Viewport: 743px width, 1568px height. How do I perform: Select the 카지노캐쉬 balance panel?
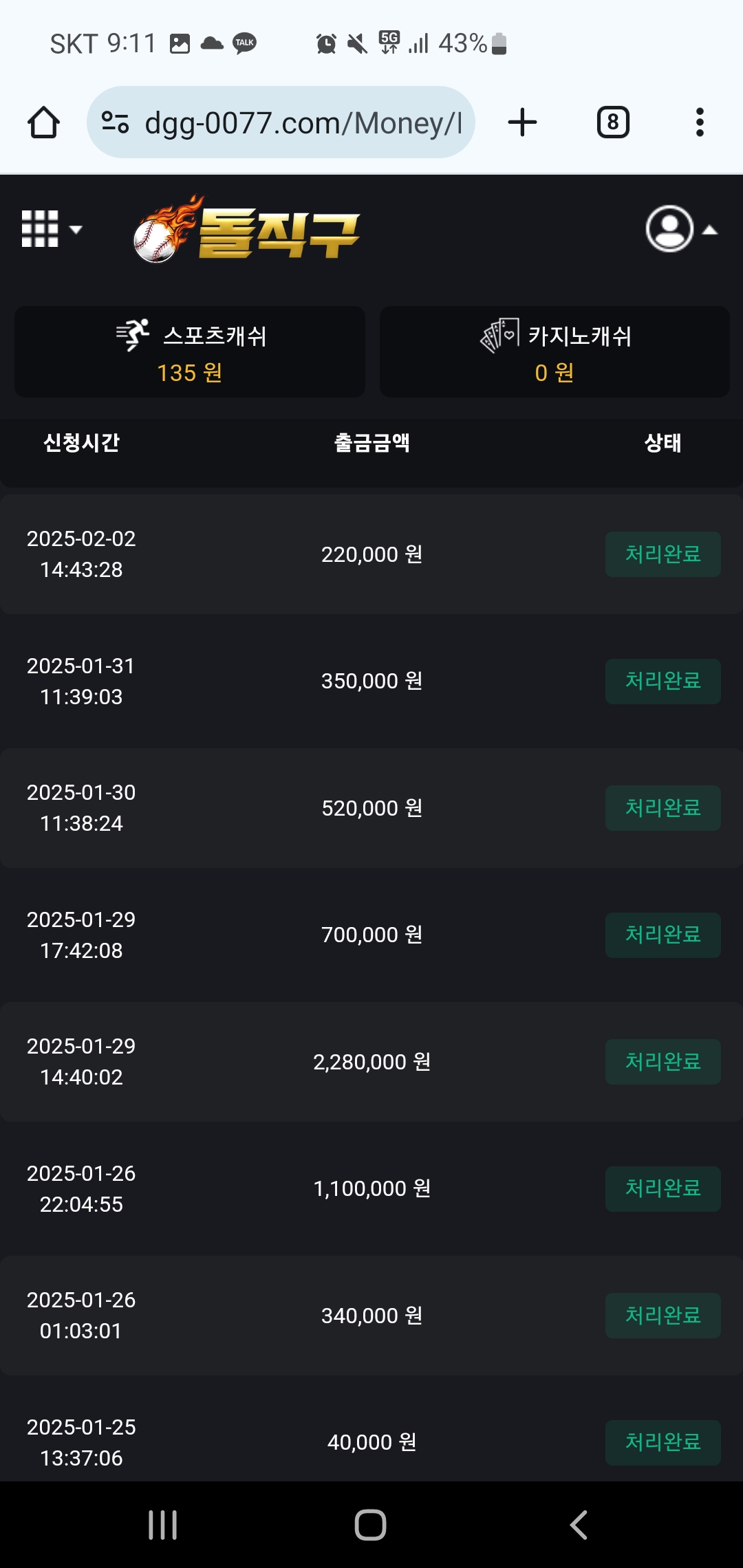554,351
